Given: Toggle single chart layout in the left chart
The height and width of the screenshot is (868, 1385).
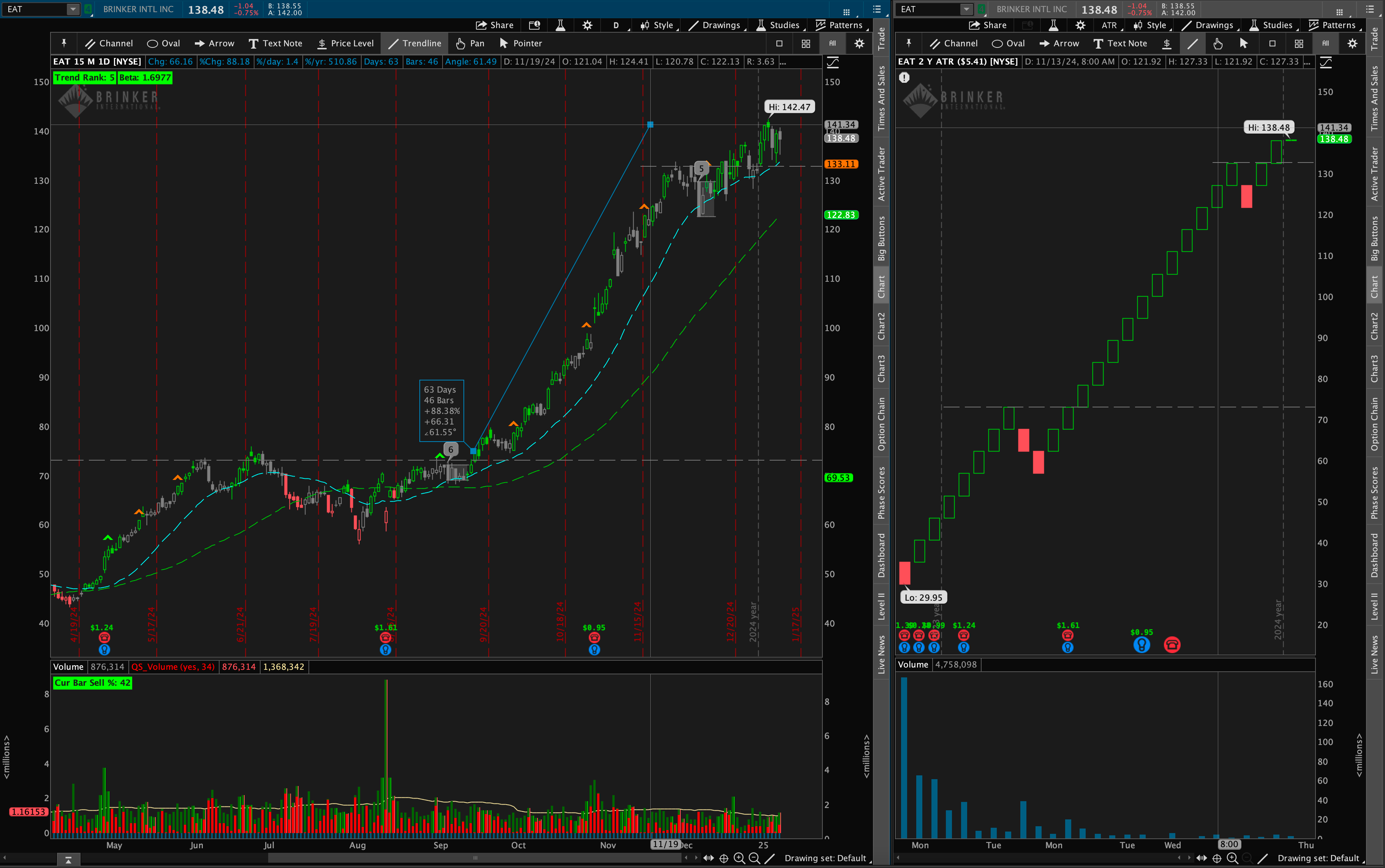Looking at the screenshot, I should [x=779, y=43].
